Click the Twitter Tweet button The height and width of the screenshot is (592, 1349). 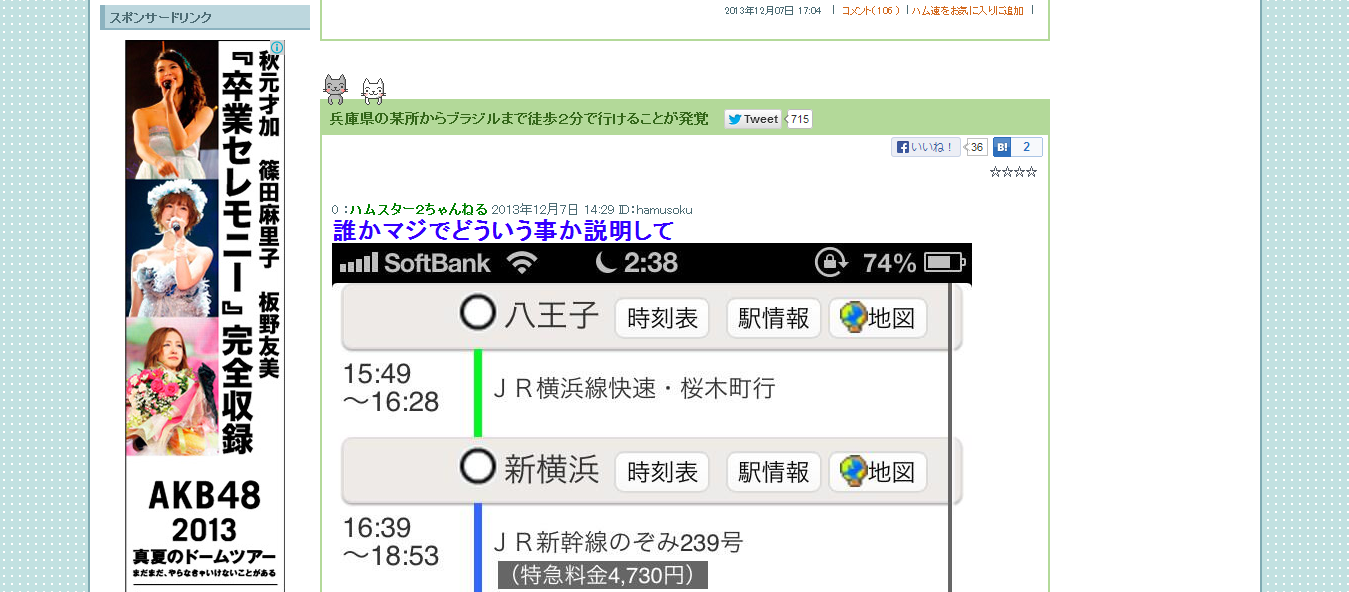coord(753,119)
